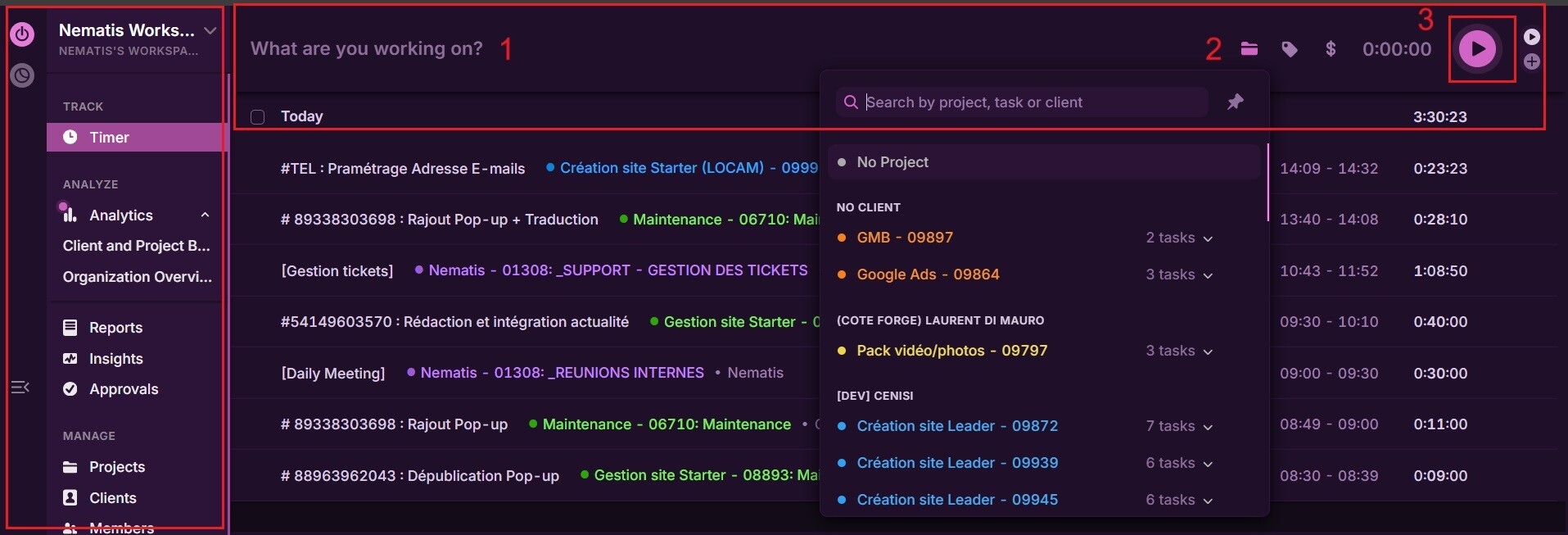Check the Today select-all checkbox
The image size is (1568, 535).
click(258, 117)
